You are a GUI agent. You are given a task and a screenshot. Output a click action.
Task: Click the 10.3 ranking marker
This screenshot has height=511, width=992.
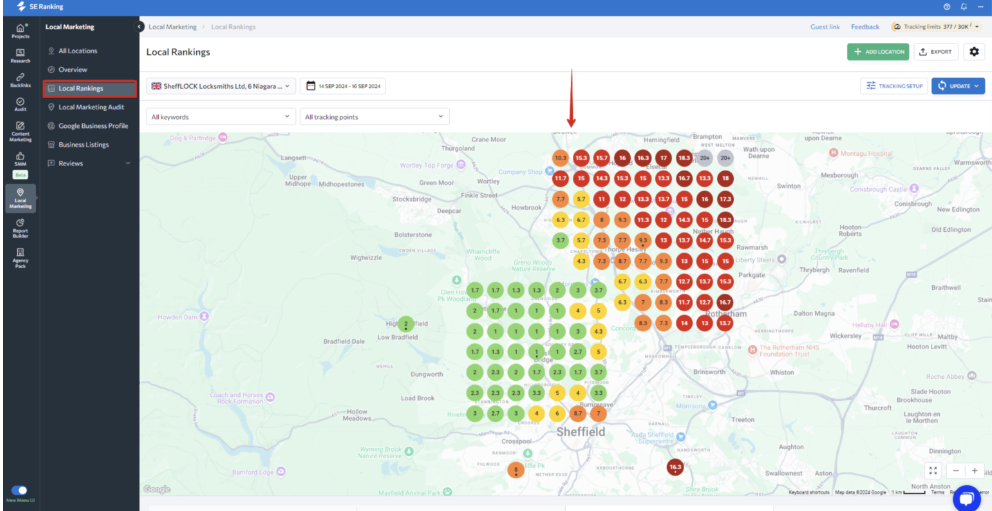tap(560, 157)
